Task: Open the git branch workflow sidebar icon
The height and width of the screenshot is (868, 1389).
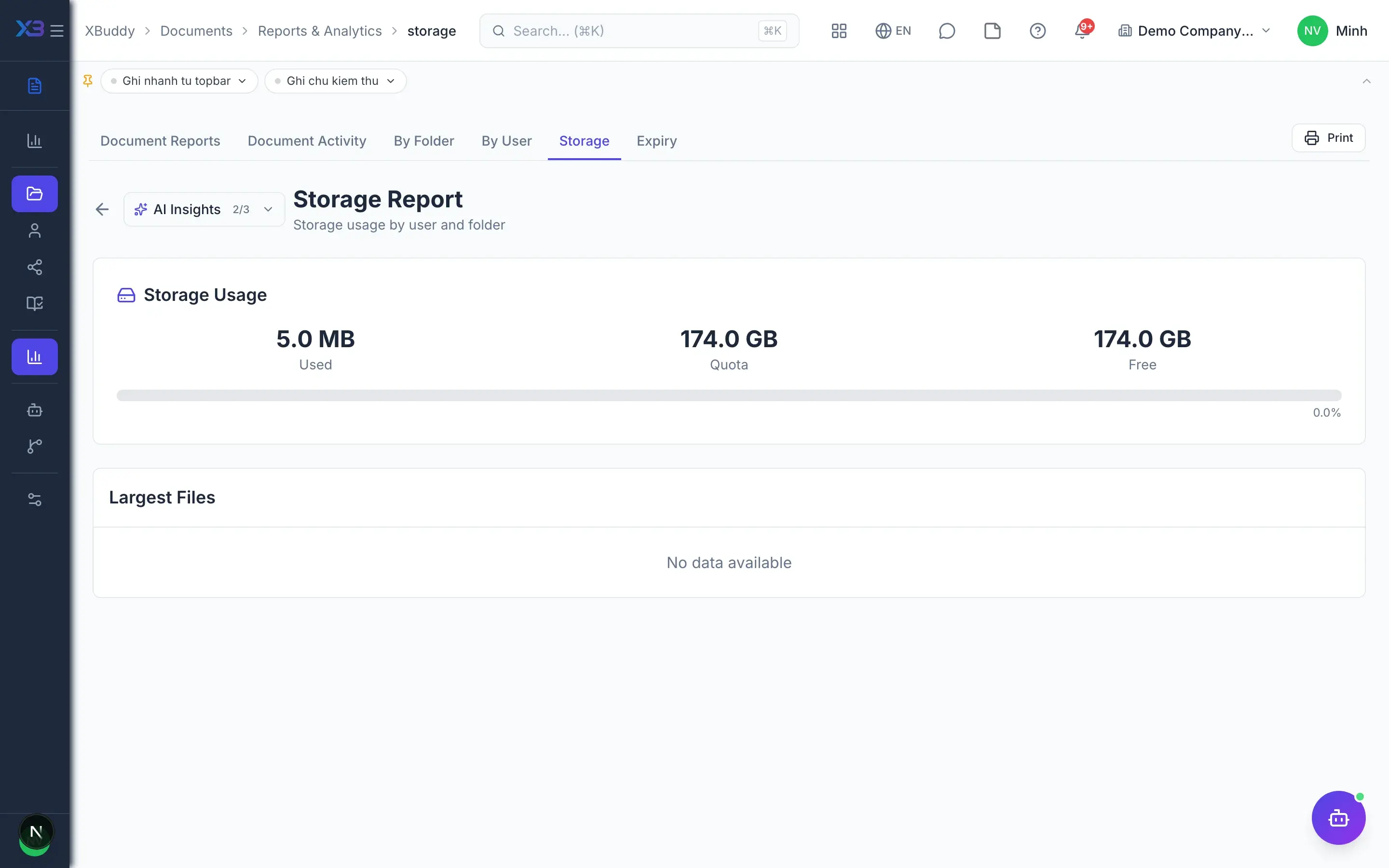Action: 34,446
